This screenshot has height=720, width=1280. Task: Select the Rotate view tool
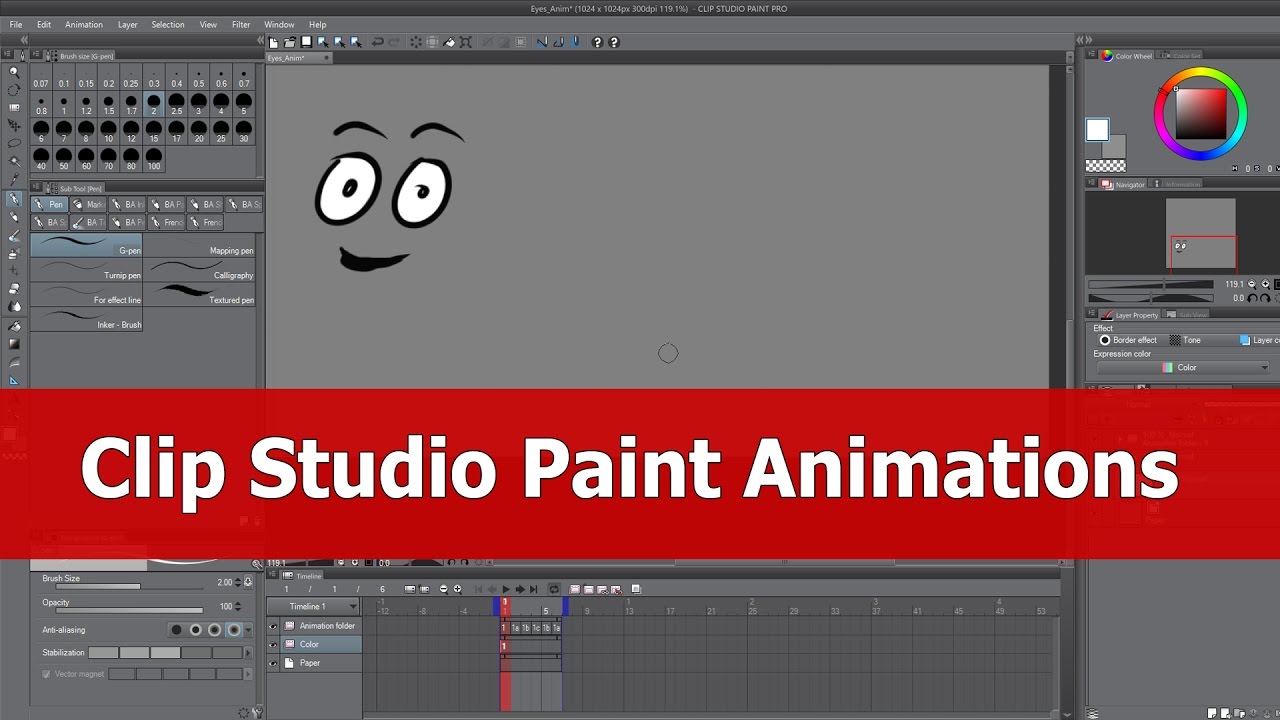[x=14, y=90]
